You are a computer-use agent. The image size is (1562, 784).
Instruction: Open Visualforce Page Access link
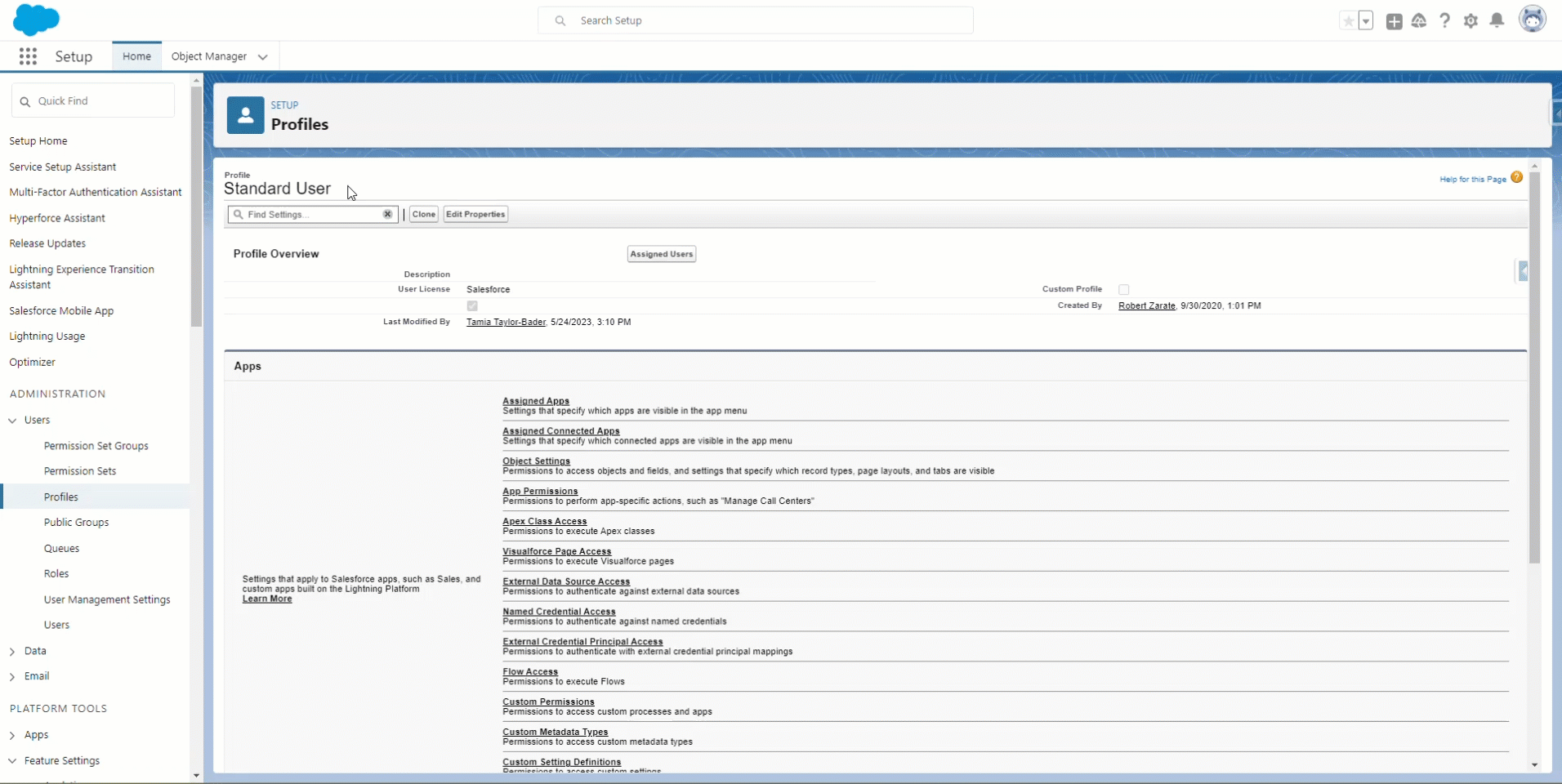[557, 552]
